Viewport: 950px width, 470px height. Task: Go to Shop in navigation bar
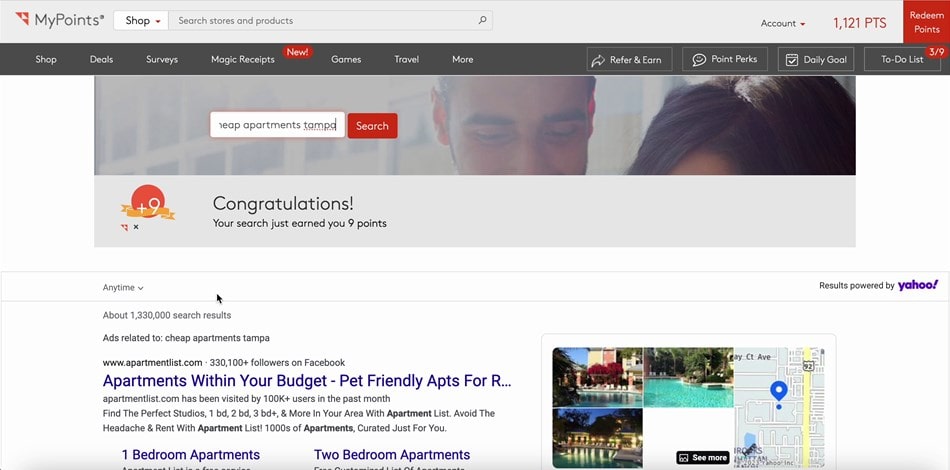[46, 59]
